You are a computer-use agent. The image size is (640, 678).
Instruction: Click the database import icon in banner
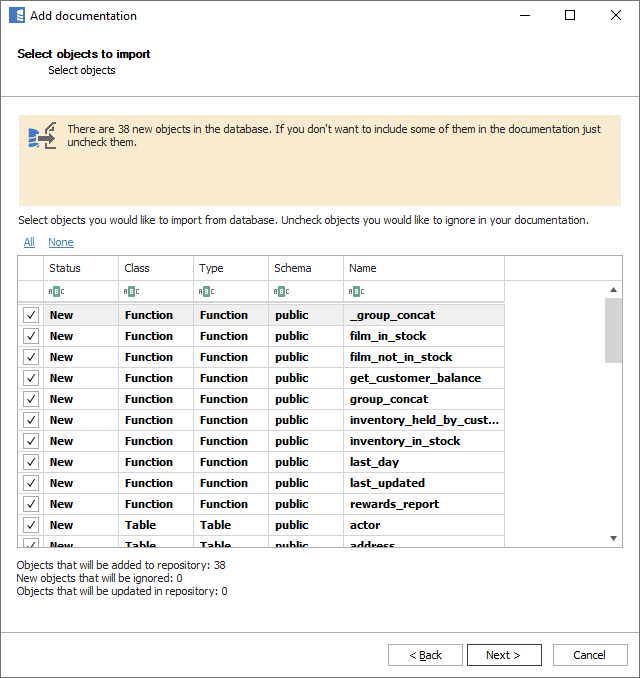[x=42, y=137]
